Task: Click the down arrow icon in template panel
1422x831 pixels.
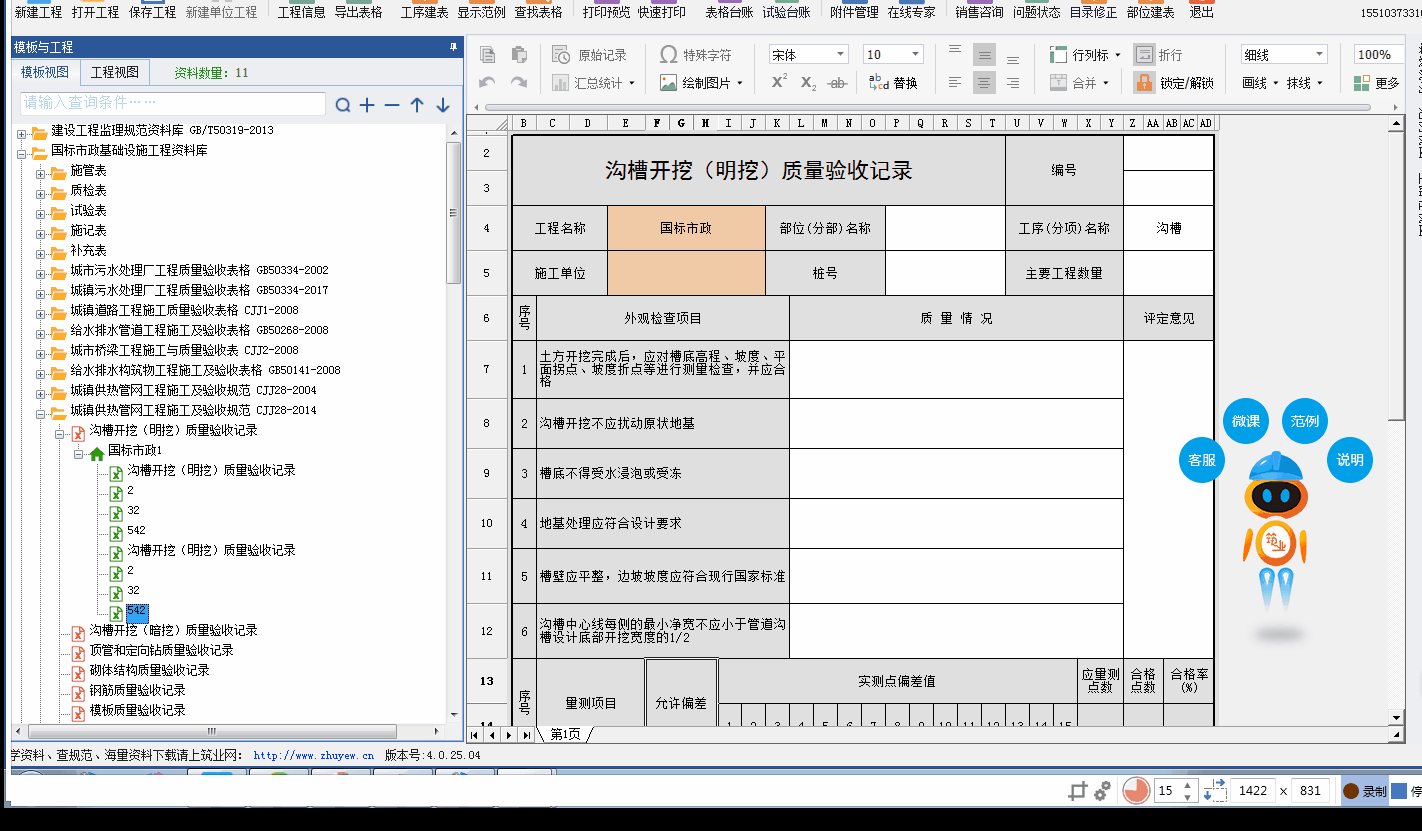Action: [443, 105]
